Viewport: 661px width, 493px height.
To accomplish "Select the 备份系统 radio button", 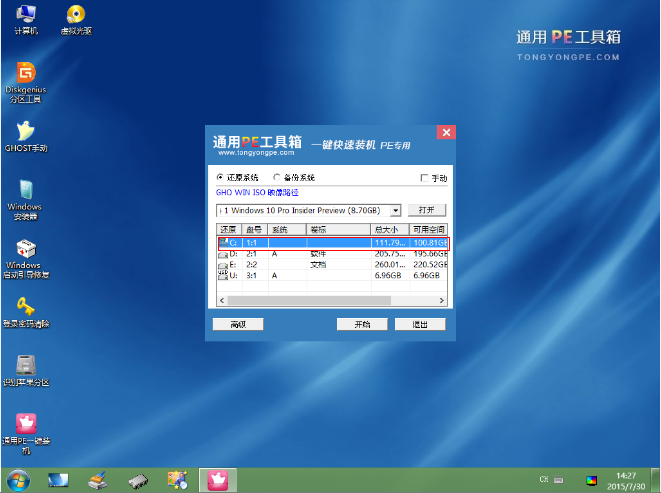I will point(277,177).
